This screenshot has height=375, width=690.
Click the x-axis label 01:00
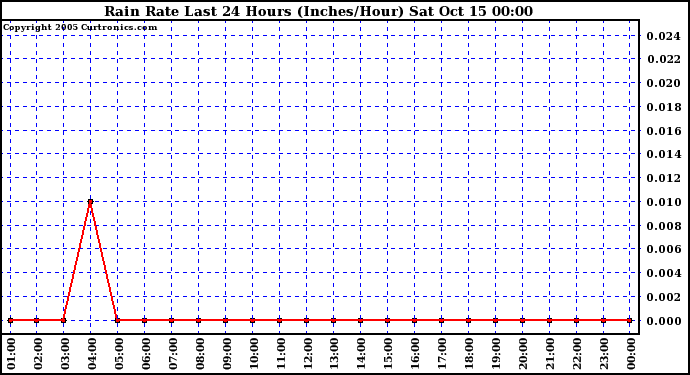point(11,354)
